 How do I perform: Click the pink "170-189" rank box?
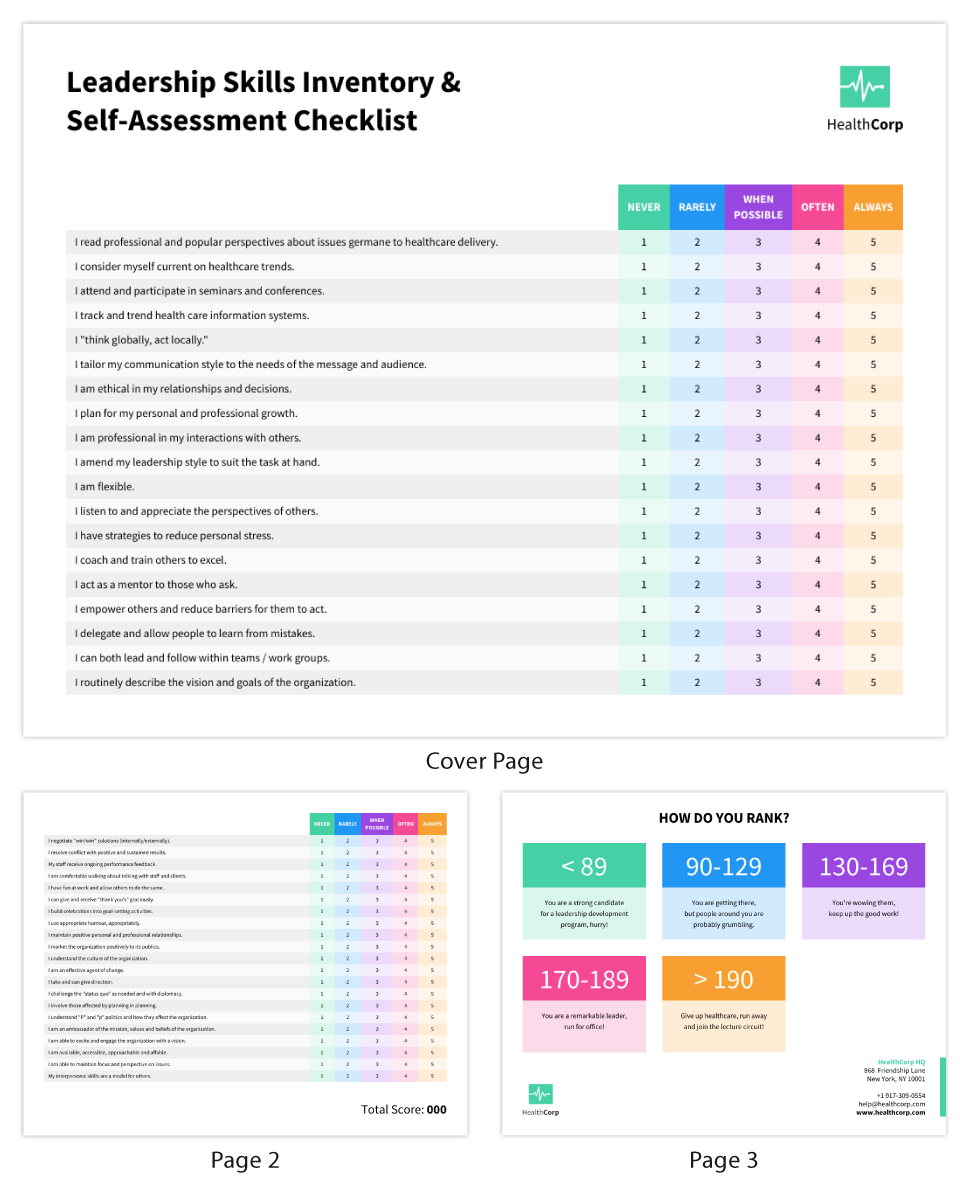[x=584, y=979]
